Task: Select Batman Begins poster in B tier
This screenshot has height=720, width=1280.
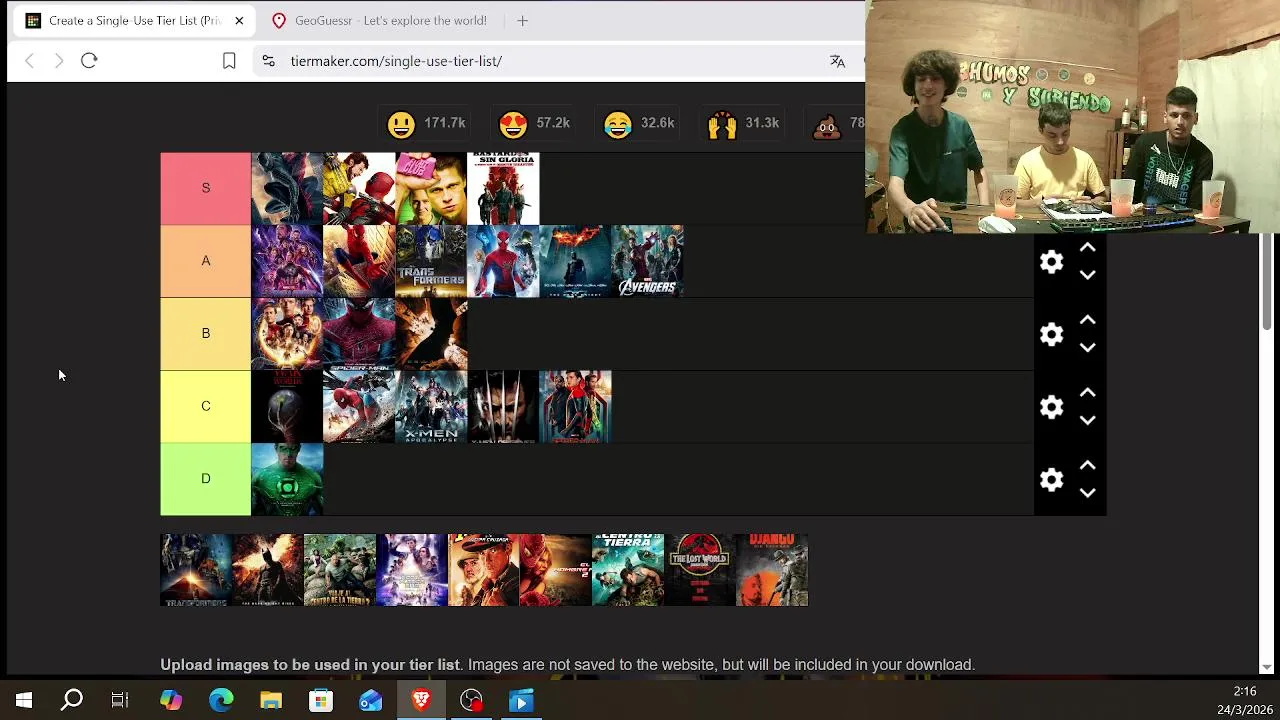Action: tap(431, 334)
